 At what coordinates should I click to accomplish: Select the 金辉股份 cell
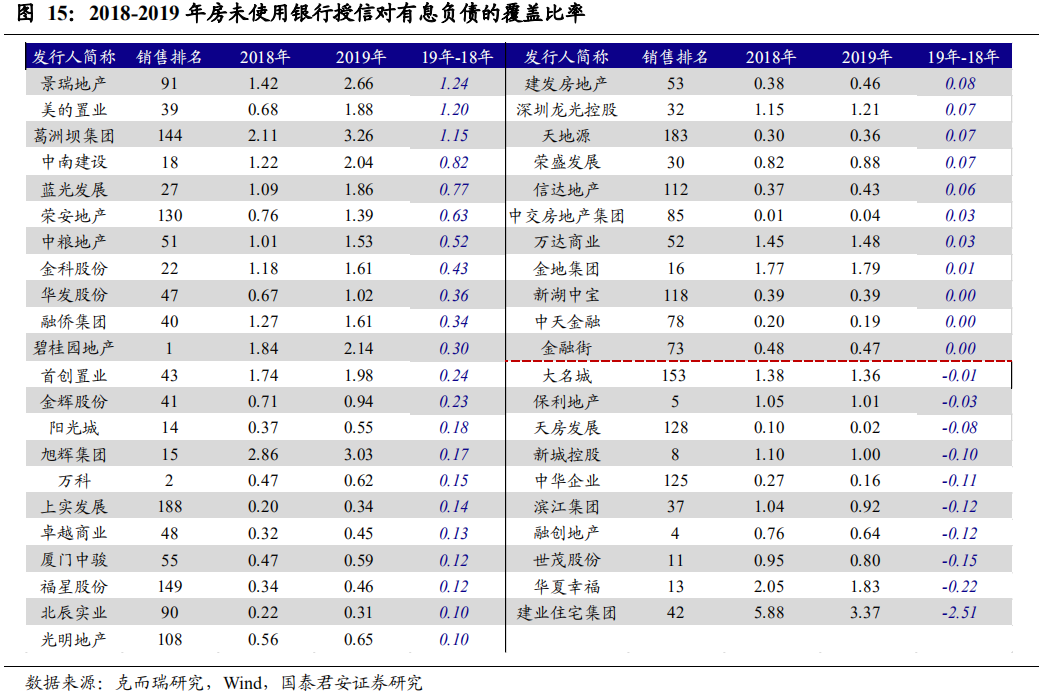tap(74, 401)
